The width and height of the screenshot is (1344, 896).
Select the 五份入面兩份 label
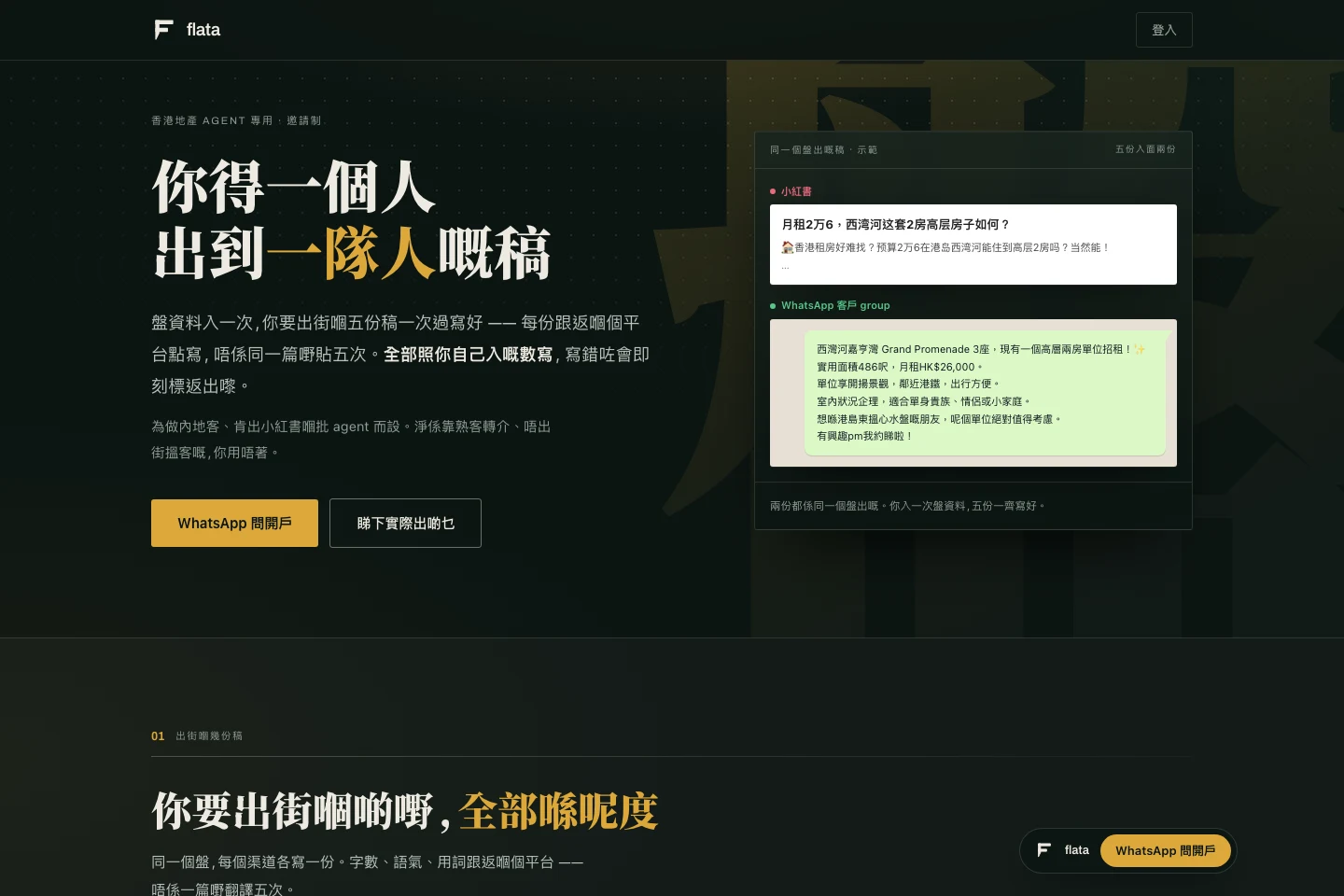point(1145,149)
